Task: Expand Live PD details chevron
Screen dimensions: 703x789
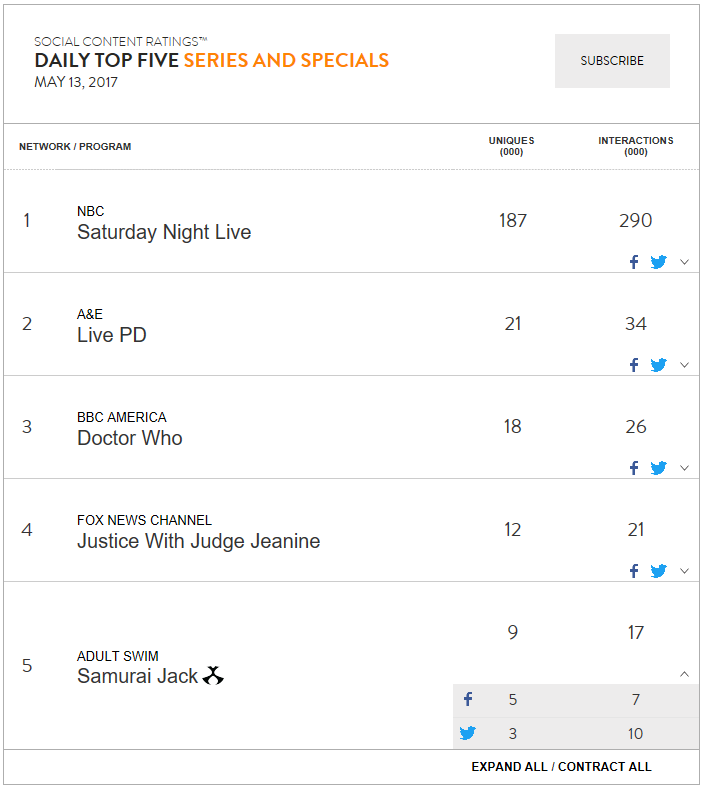Action: [684, 365]
